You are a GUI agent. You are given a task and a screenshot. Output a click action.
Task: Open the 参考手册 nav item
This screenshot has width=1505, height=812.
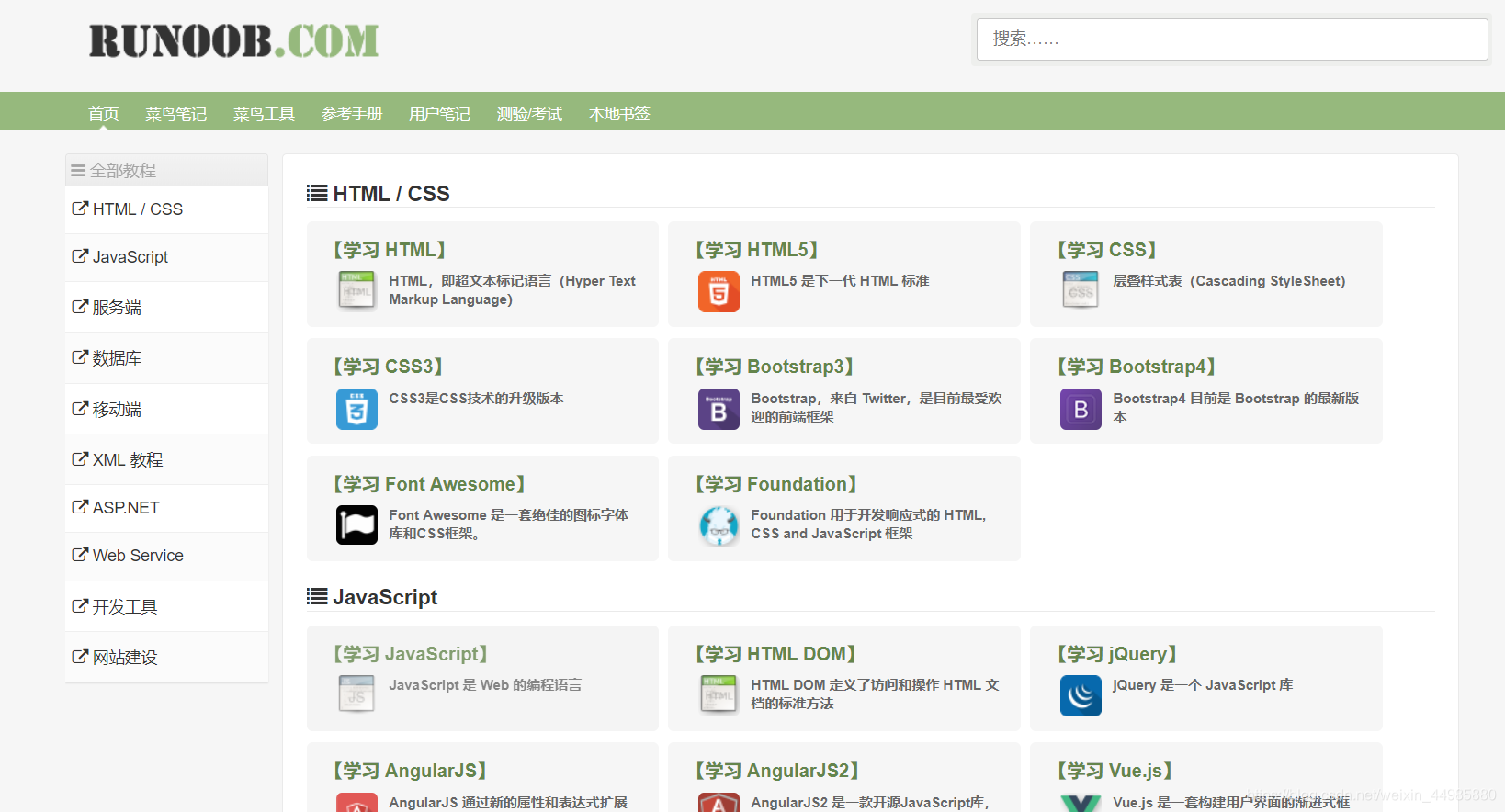point(352,114)
